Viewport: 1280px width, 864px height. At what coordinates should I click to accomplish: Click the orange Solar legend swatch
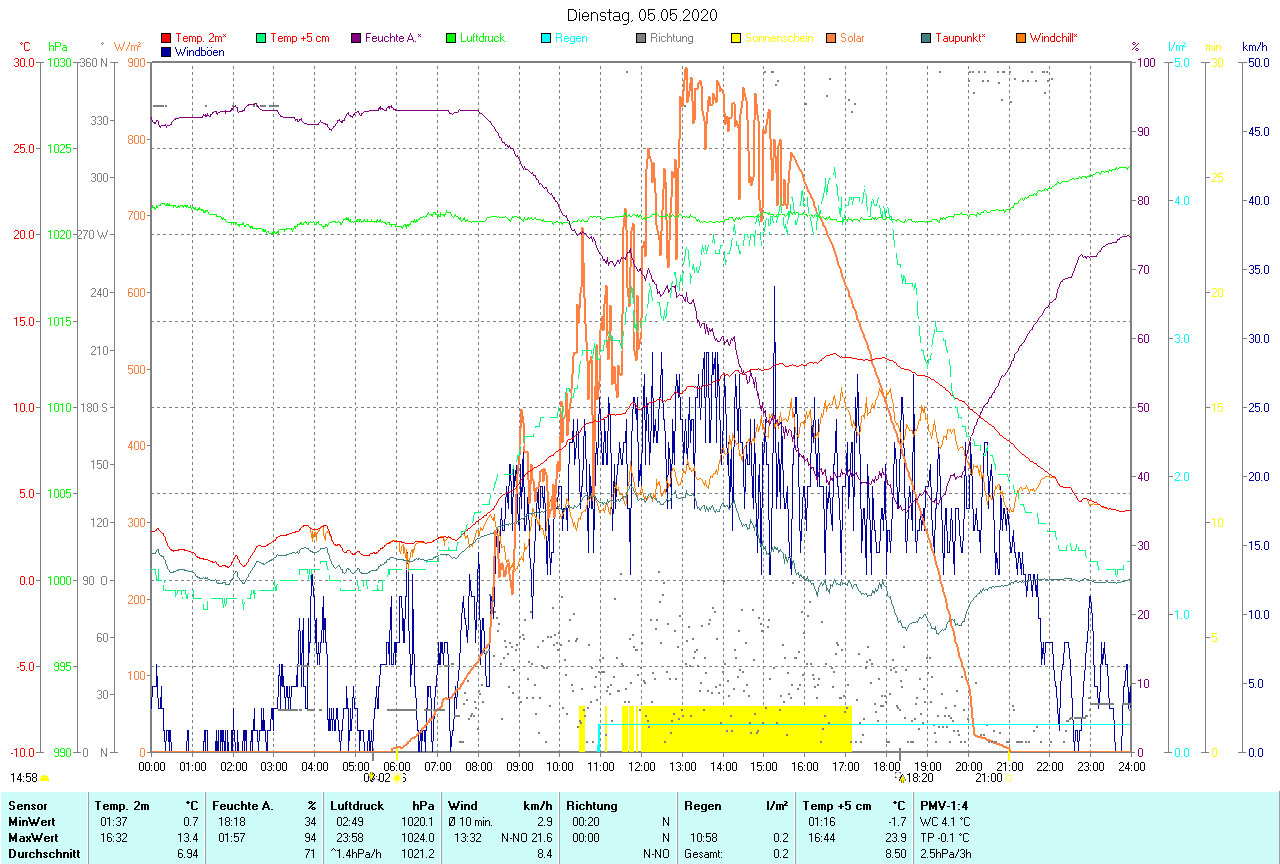click(831, 38)
